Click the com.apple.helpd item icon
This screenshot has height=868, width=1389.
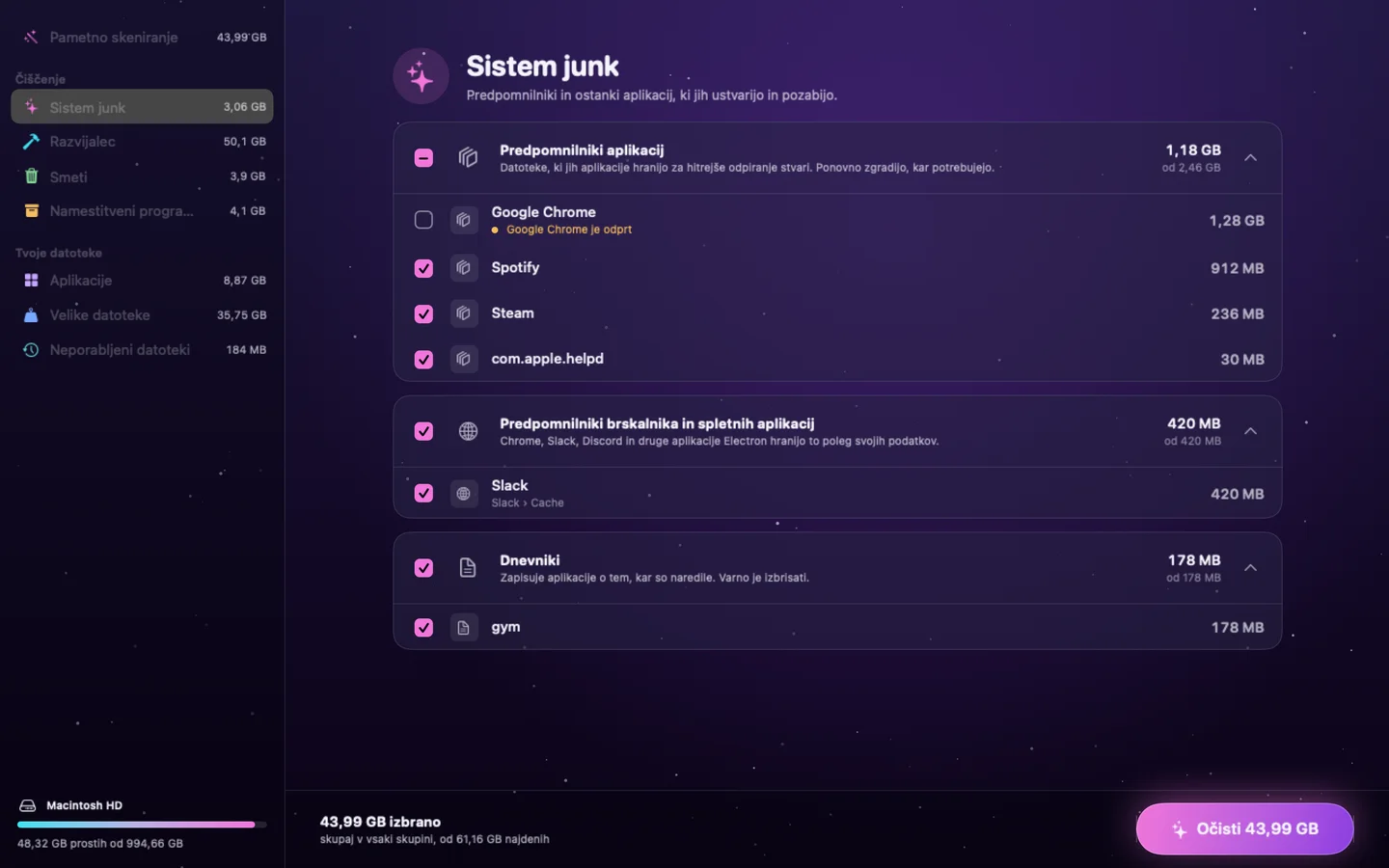click(464, 359)
